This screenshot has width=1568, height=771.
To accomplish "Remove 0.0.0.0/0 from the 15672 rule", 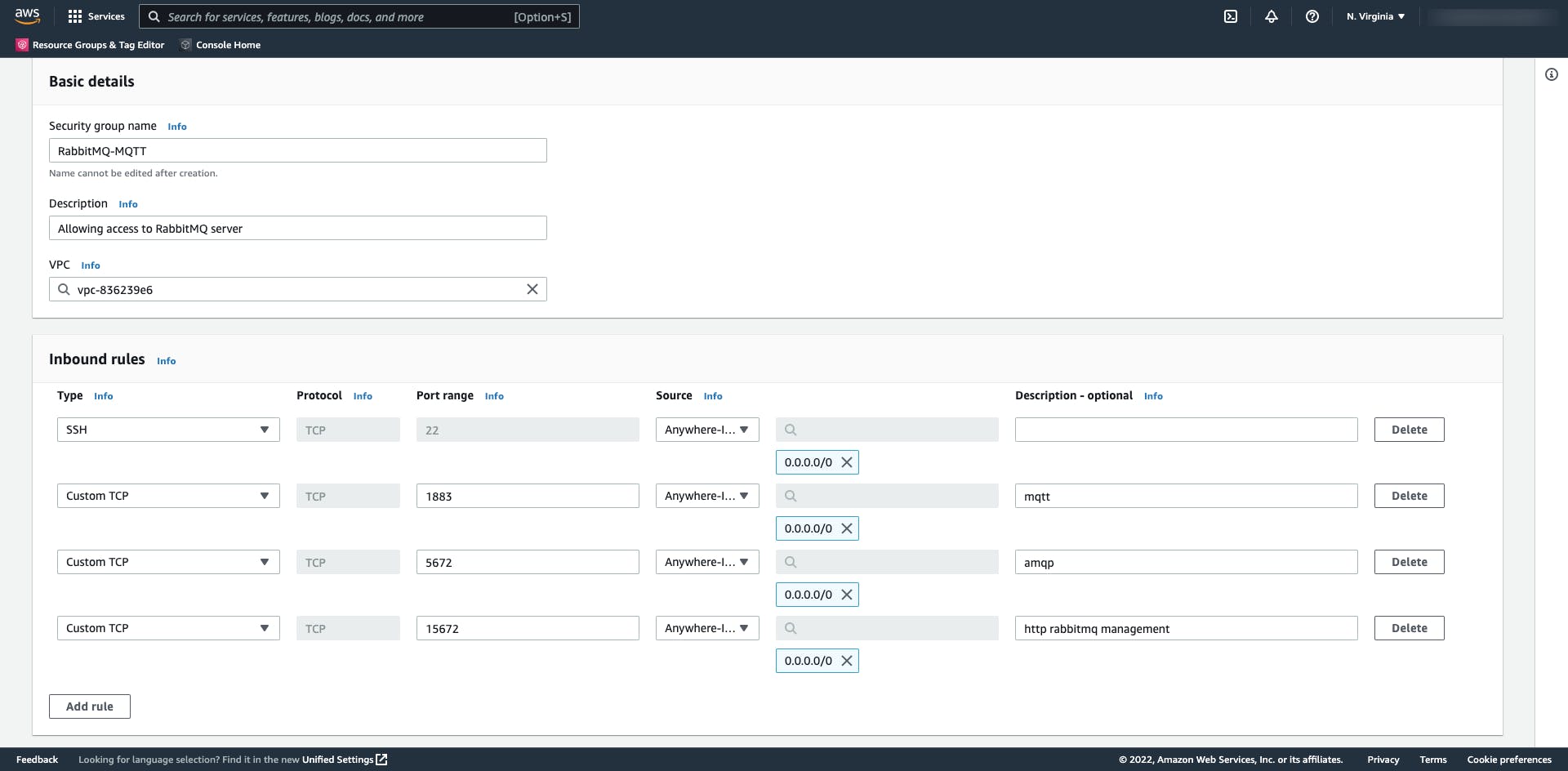I will [847, 661].
